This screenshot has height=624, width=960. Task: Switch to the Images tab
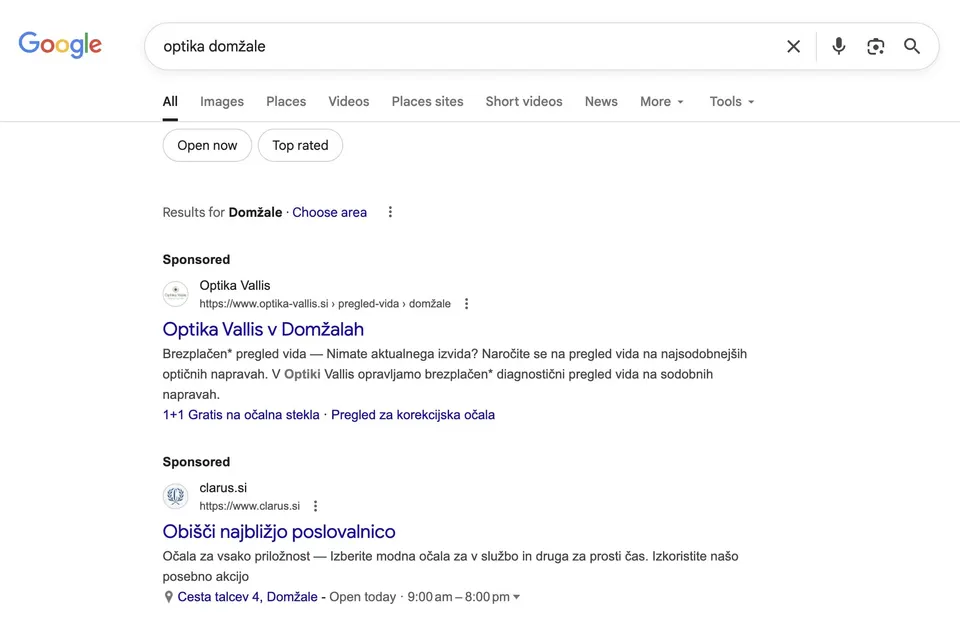(x=222, y=102)
